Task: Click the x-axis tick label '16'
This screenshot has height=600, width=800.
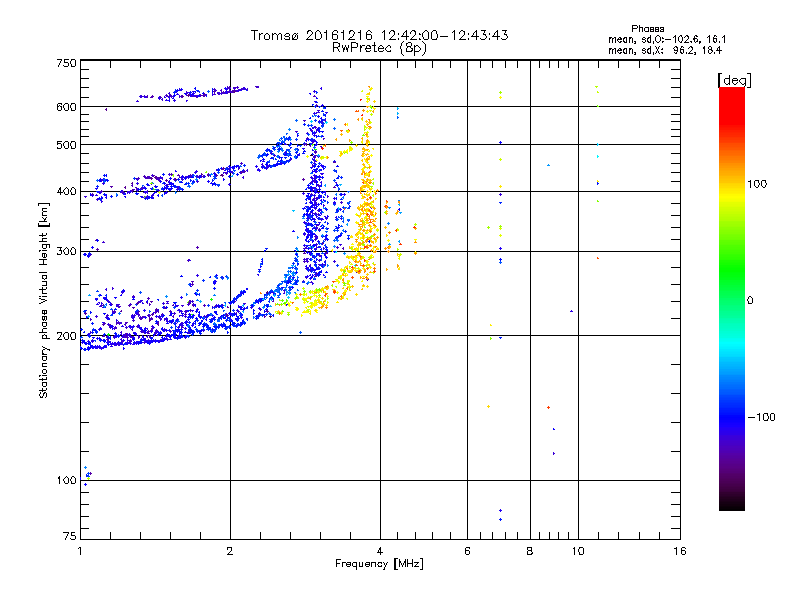Action: (x=680, y=551)
